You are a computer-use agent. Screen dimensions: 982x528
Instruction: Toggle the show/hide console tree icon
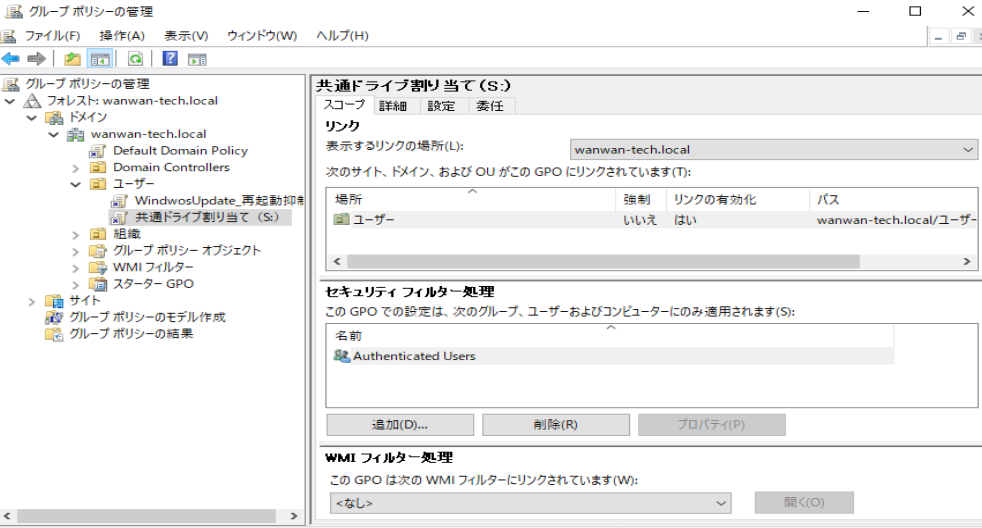(100, 59)
